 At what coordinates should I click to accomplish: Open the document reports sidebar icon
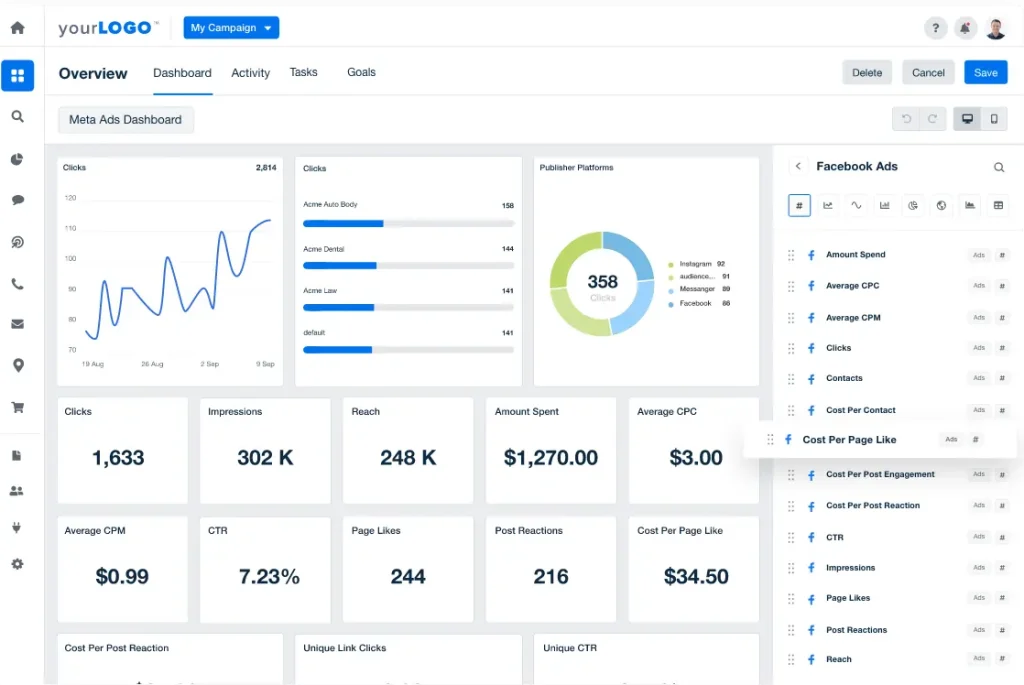point(17,455)
